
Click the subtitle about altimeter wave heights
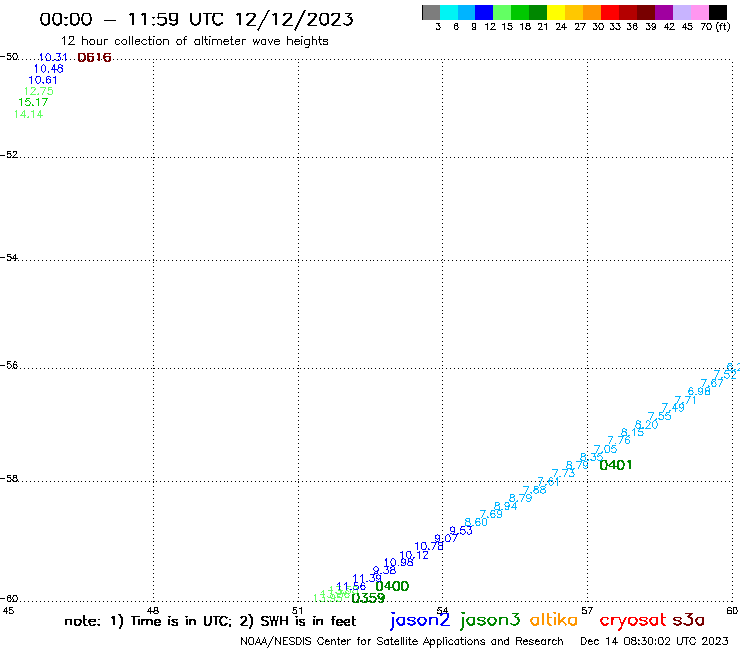(194, 41)
